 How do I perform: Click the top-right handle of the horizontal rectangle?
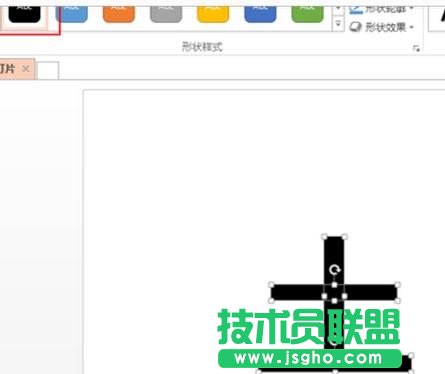[x=397, y=285]
